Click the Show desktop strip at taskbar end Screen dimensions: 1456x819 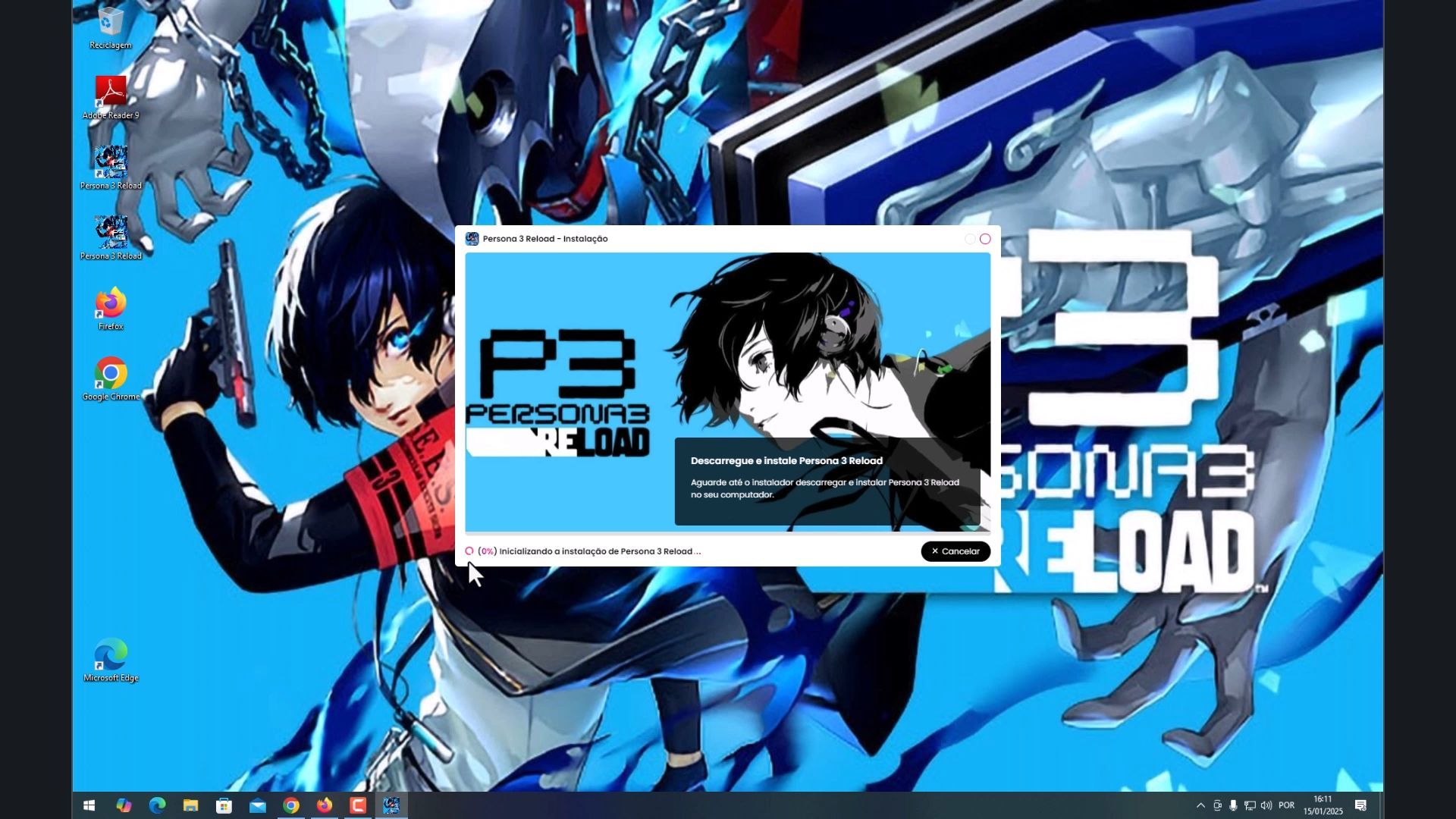coord(1381,805)
